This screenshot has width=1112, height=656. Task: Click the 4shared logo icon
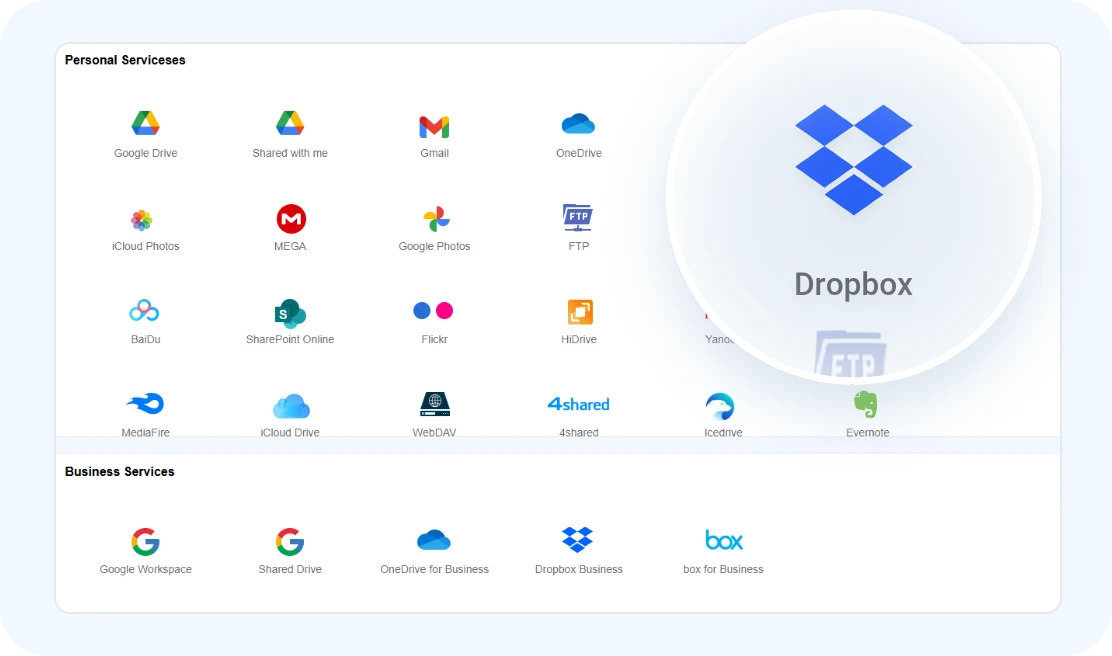tap(579, 404)
